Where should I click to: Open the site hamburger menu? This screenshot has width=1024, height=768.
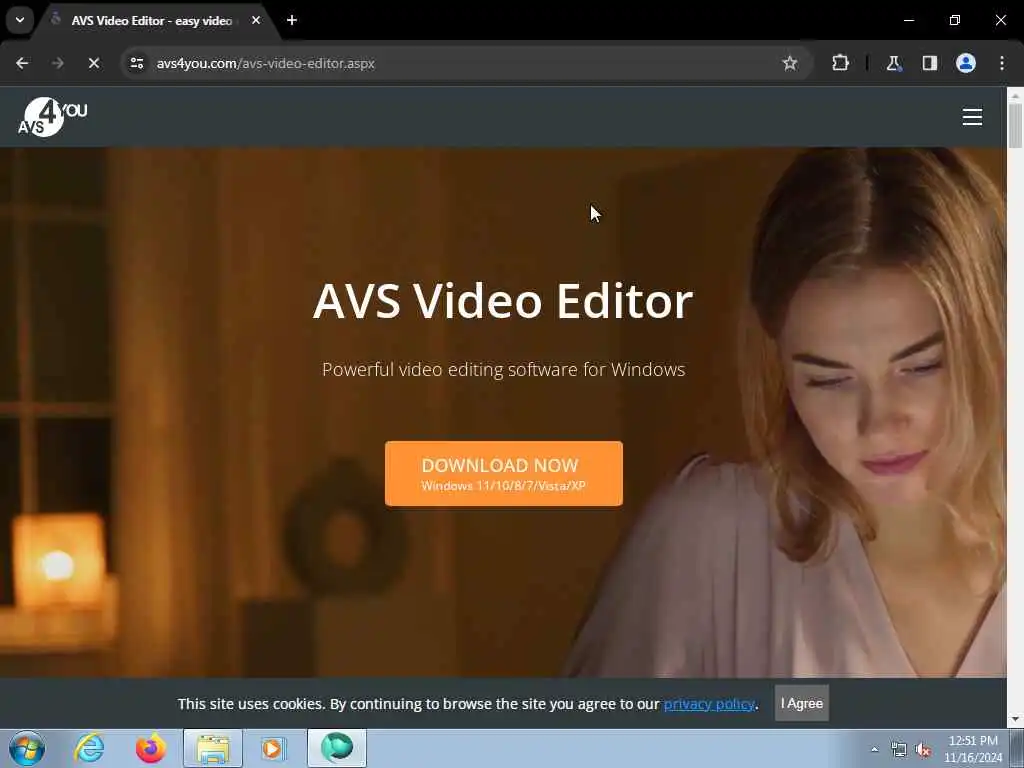[x=972, y=117]
